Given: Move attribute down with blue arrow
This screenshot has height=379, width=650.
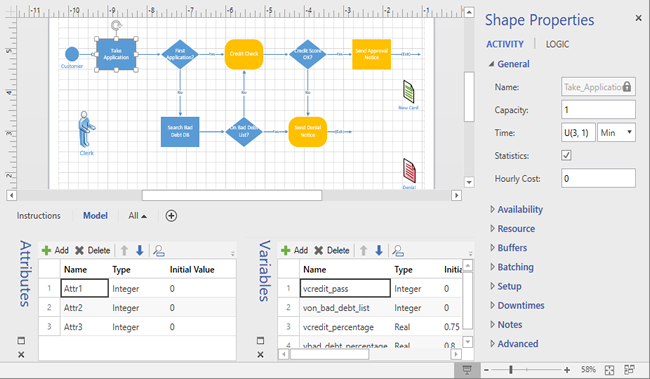Looking at the screenshot, I should (140, 250).
